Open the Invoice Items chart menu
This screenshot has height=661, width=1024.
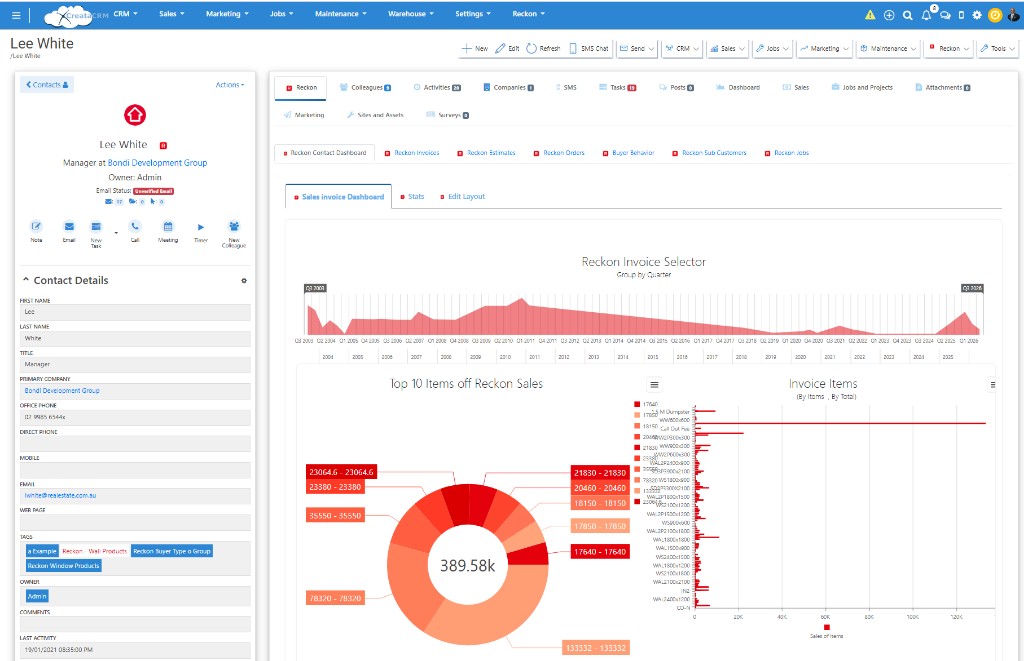click(x=993, y=385)
